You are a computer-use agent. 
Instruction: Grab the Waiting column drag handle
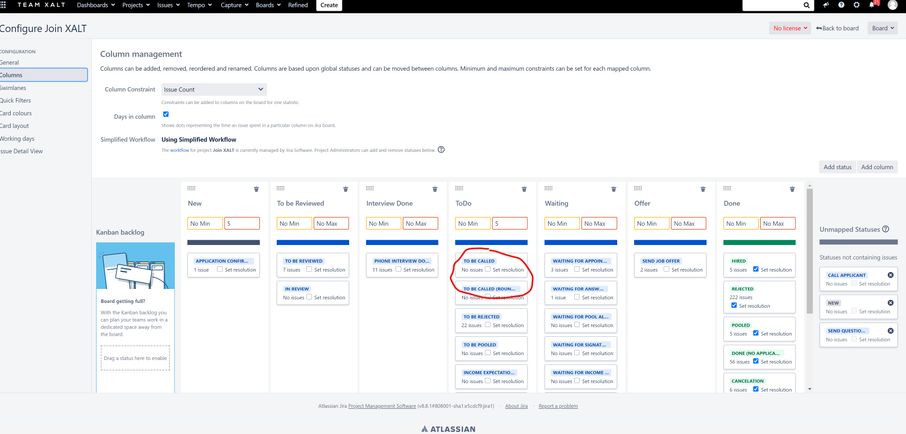click(x=549, y=188)
